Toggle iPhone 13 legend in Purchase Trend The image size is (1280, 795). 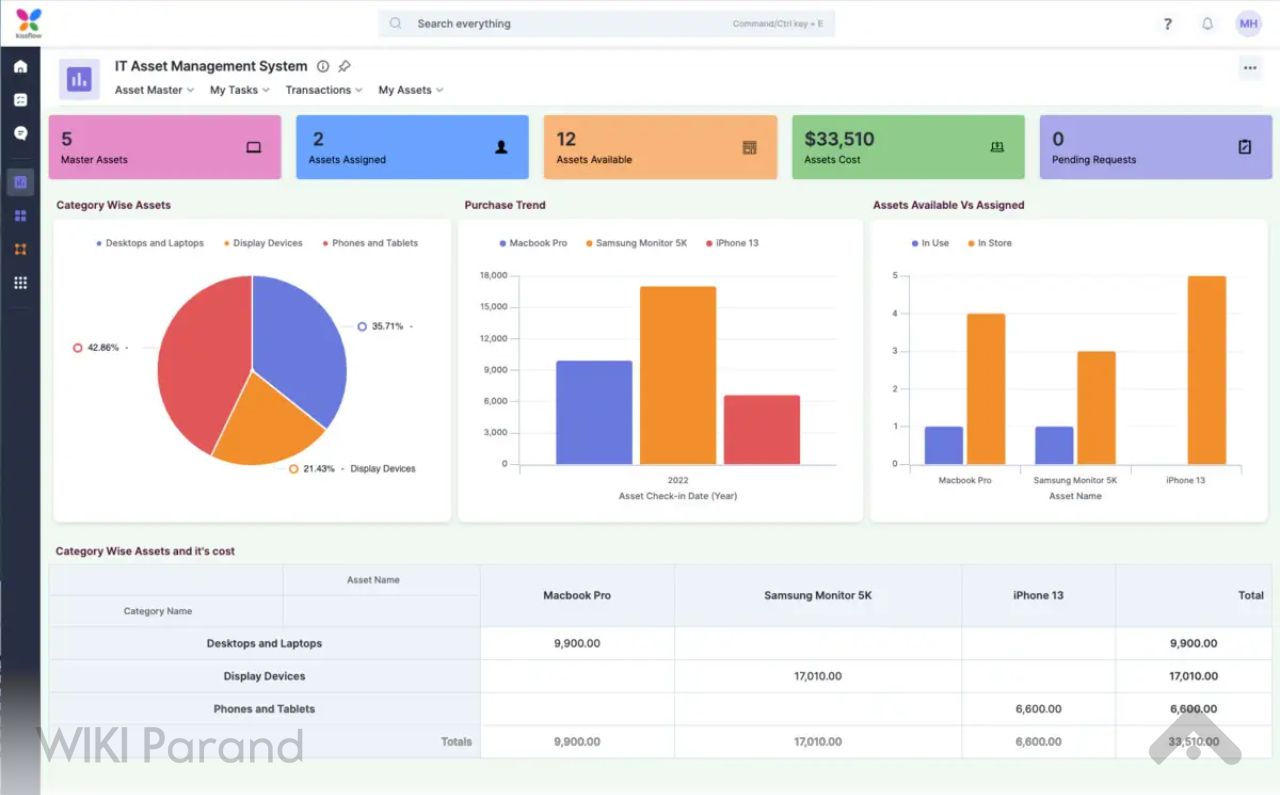(732, 243)
